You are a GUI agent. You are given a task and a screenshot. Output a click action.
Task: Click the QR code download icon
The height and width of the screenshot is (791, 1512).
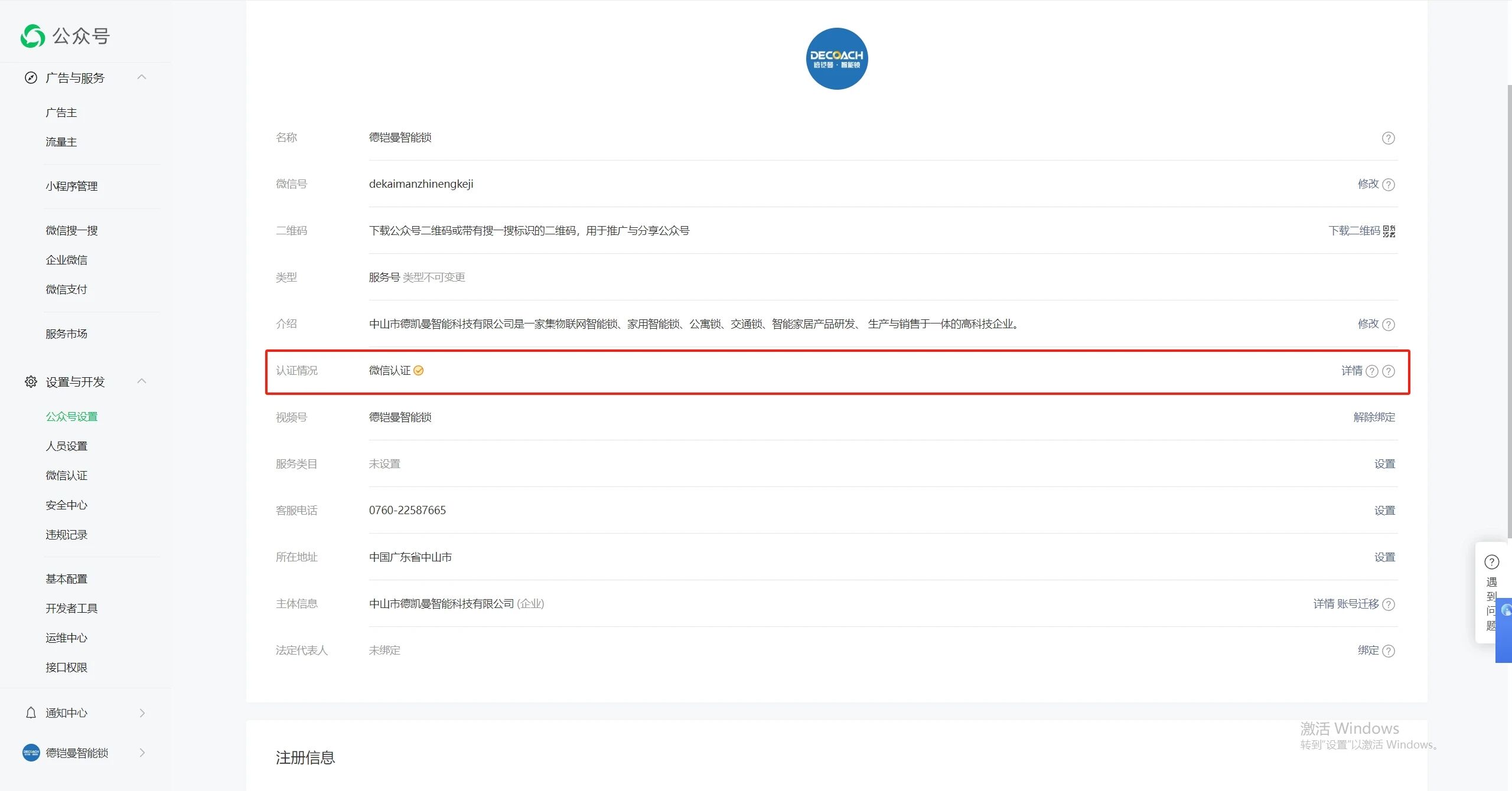tap(1389, 231)
